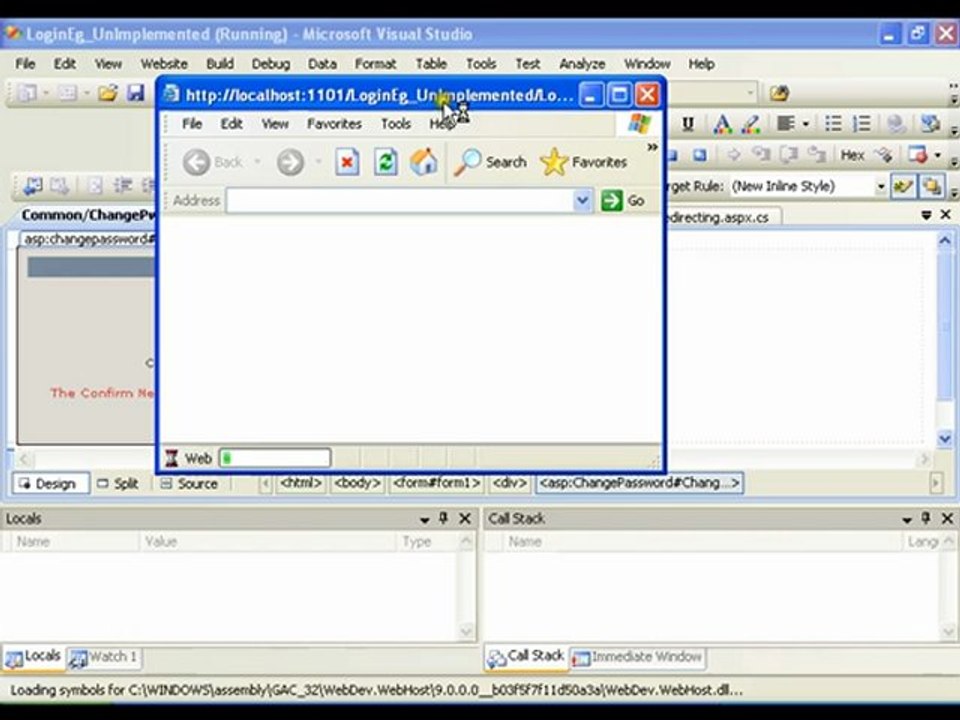Click the browser Stop button
Viewport: 960px width, 720px height.
click(x=347, y=162)
